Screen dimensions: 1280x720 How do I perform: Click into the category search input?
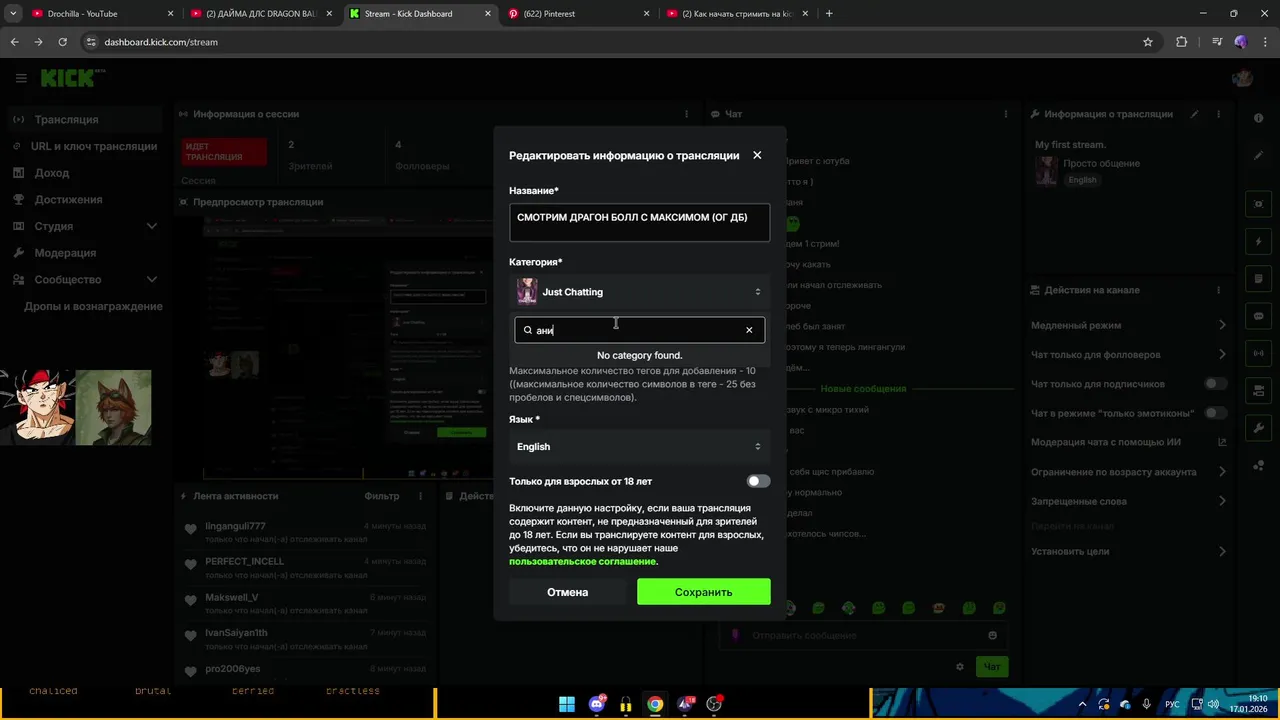tap(640, 330)
